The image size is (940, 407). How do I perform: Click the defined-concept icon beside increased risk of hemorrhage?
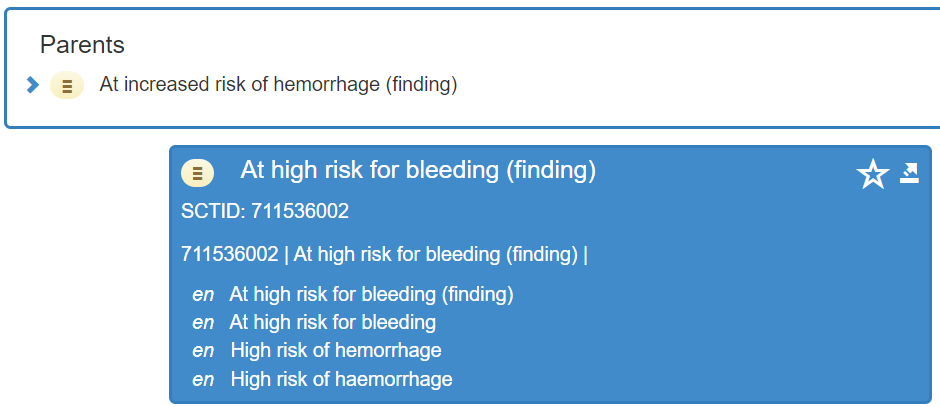(67, 85)
